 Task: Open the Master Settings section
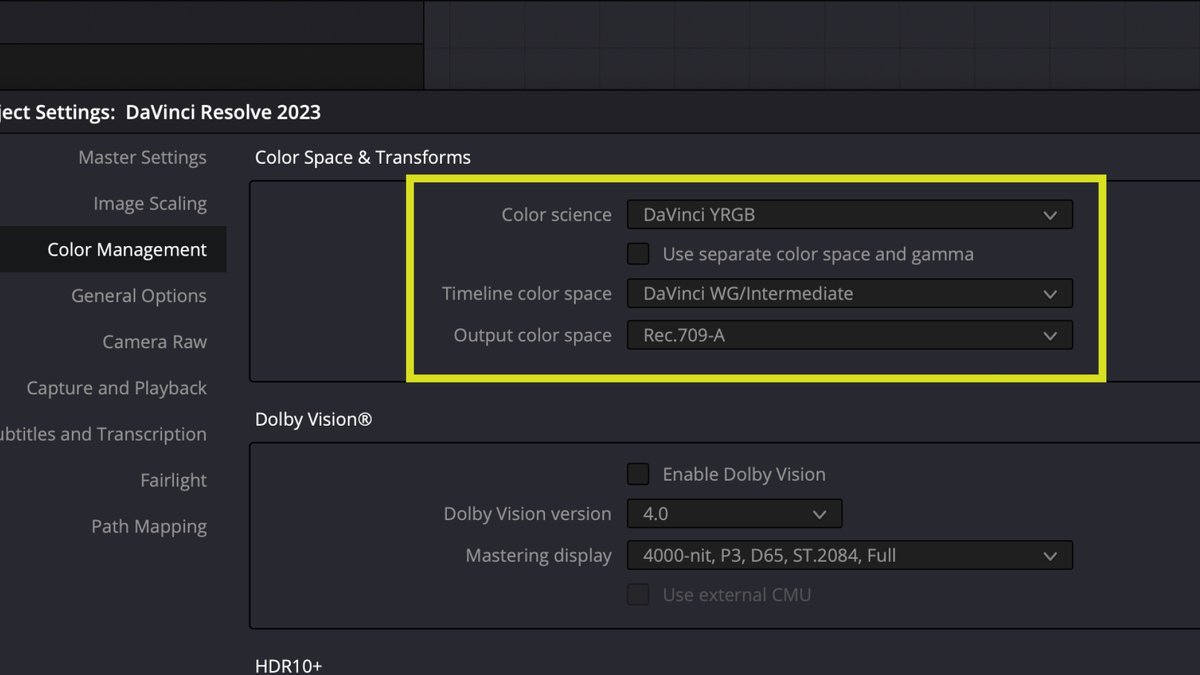(142, 157)
